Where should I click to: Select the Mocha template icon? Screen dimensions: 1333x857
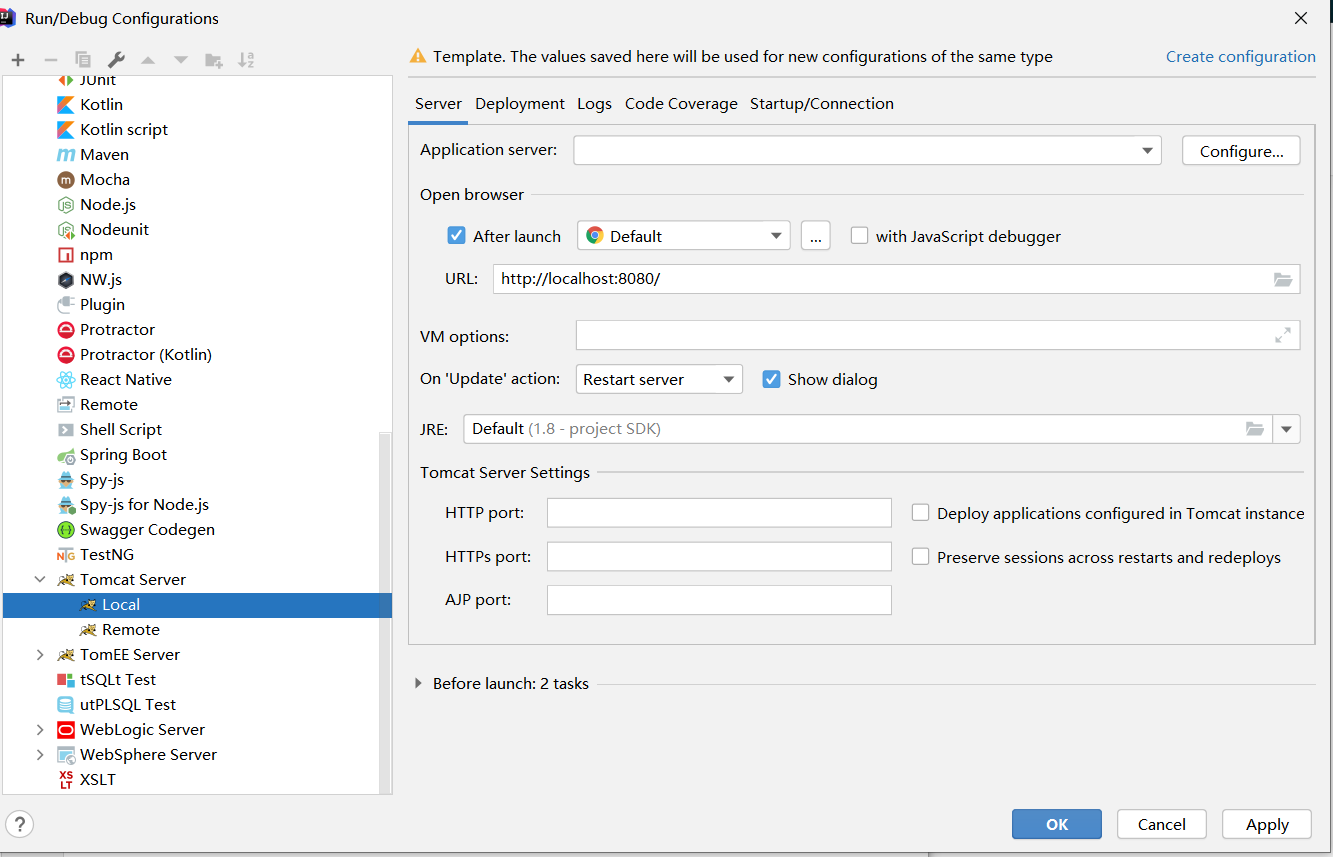pyautogui.click(x=66, y=179)
